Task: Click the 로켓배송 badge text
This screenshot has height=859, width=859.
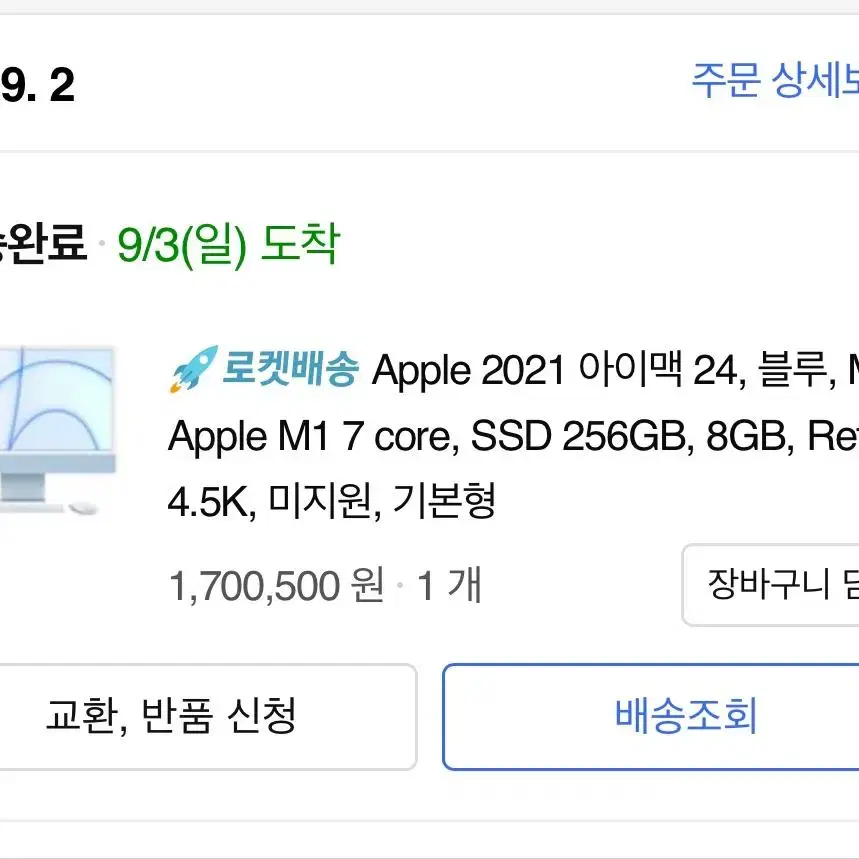Action: click(x=290, y=369)
